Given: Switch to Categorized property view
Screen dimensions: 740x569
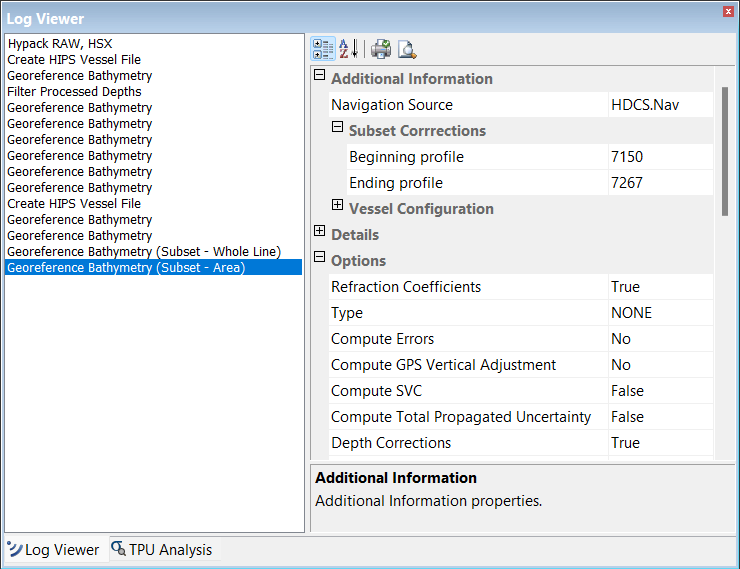Looking at the screenshot, I should [x=323, y=49].
